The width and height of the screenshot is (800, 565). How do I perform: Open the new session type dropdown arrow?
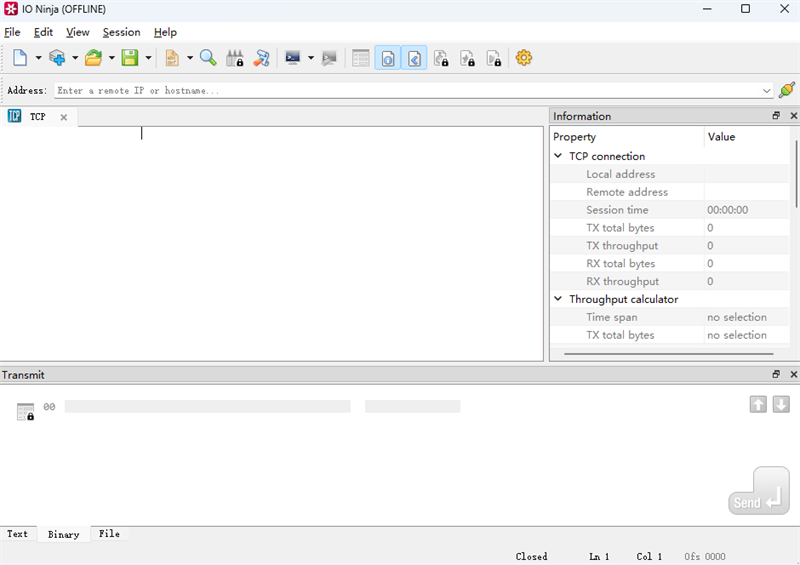coord(38,58)
